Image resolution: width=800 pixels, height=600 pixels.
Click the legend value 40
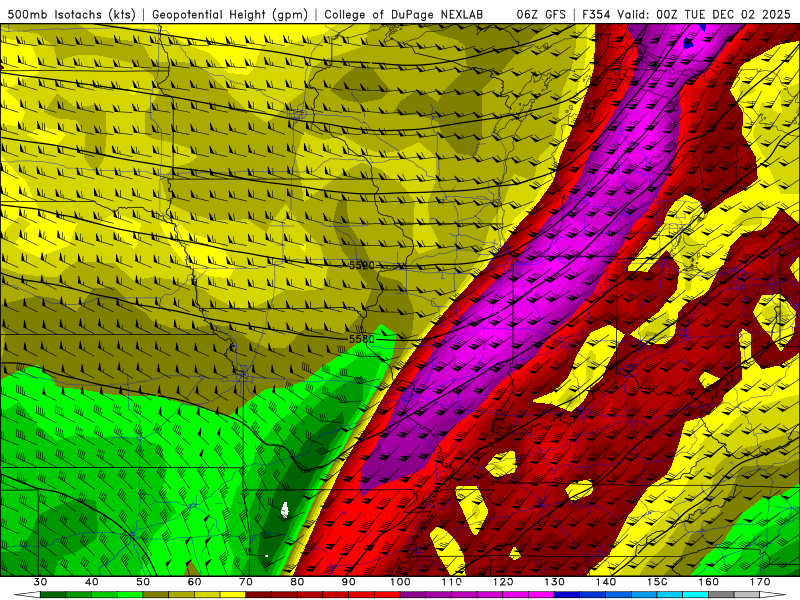[x=92, y=582]
